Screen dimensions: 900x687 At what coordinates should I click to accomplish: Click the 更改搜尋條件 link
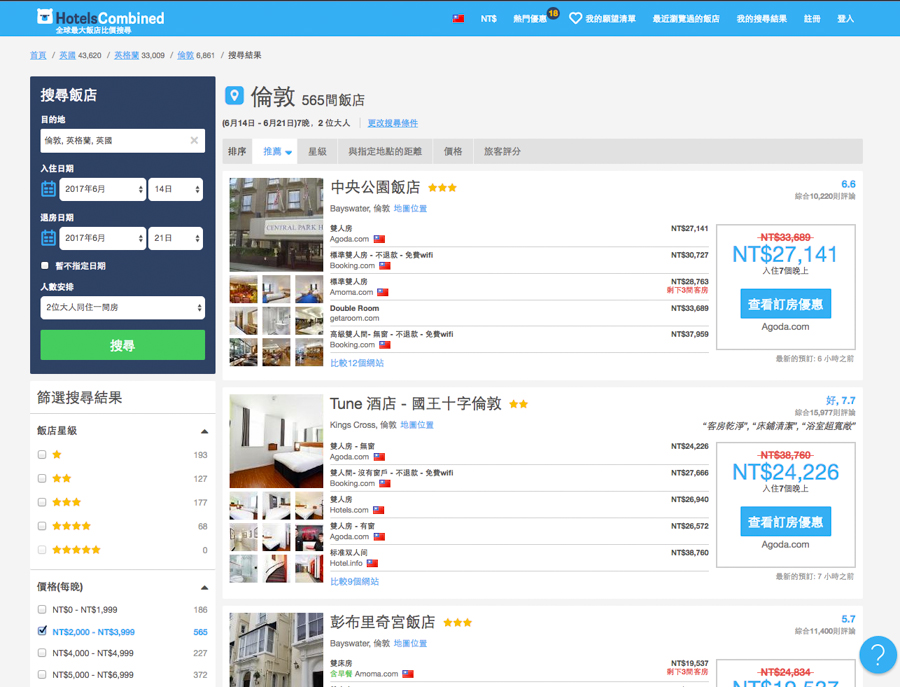pyautogui.click(x=393, y=123)
